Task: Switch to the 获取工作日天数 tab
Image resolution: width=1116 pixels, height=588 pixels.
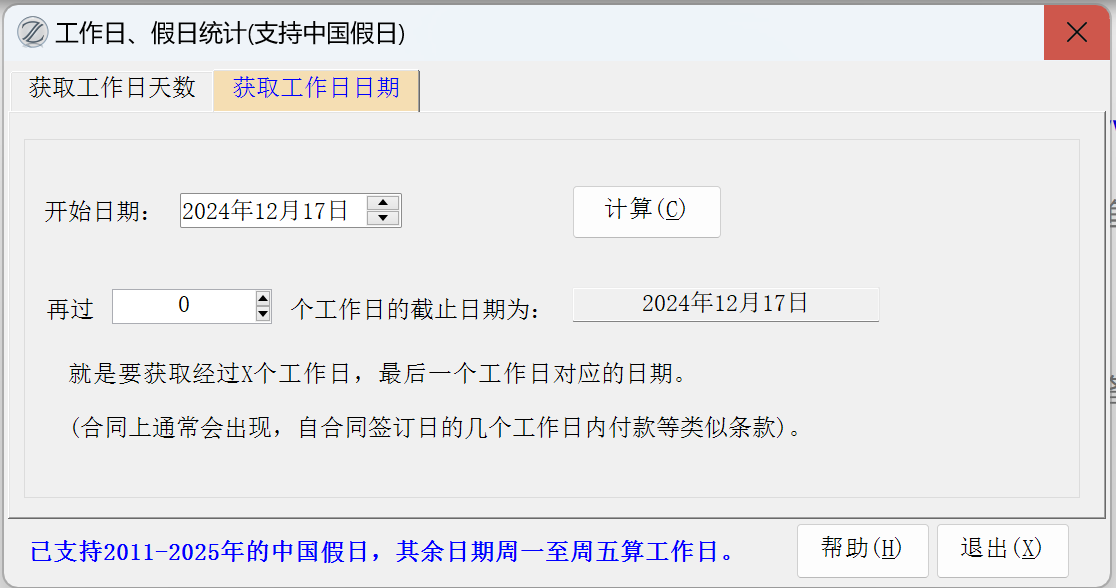Action: pos(112,88)
